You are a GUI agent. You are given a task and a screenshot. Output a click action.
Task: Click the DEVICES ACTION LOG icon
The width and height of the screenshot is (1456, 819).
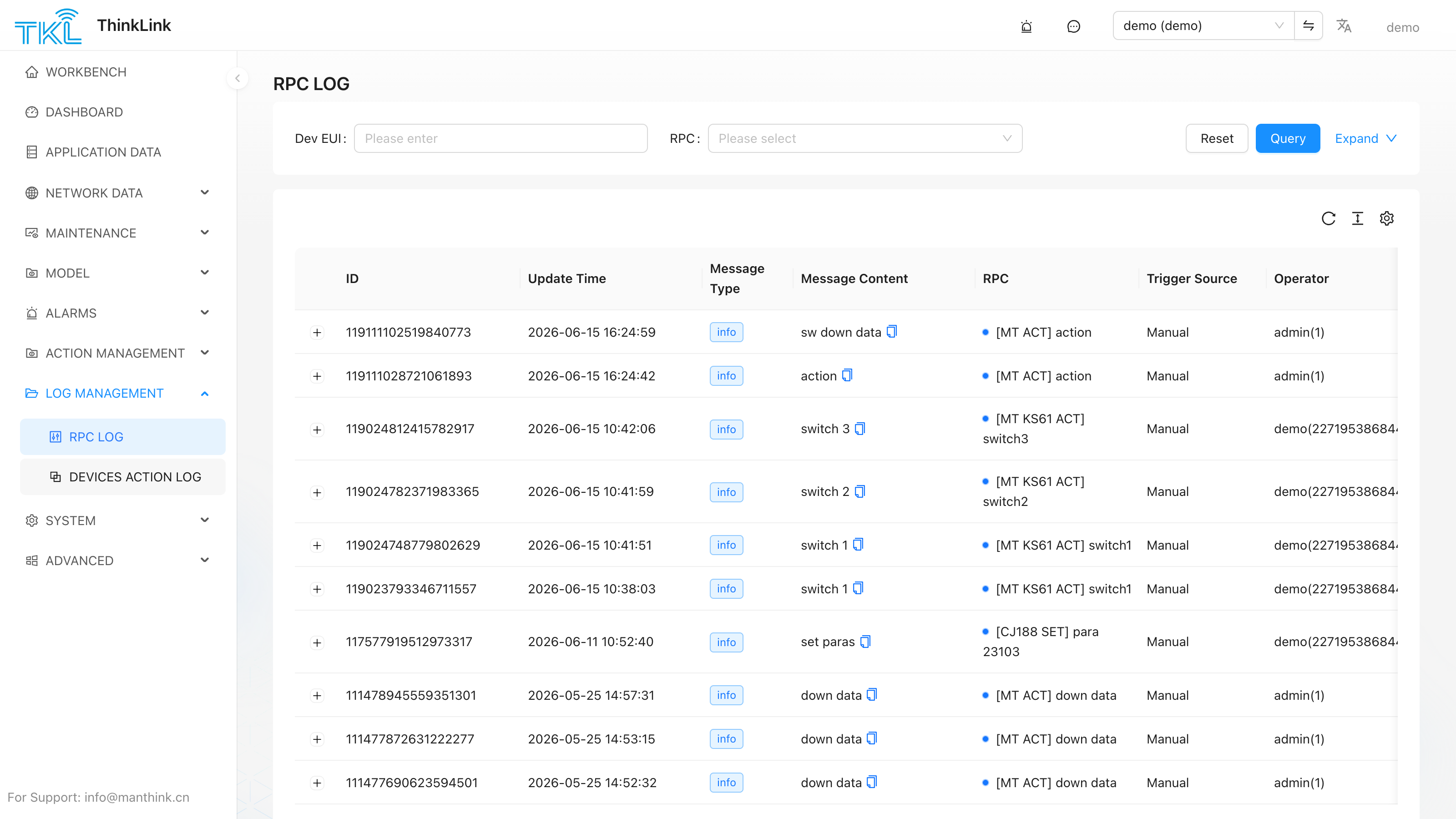(x=55, y=476)
